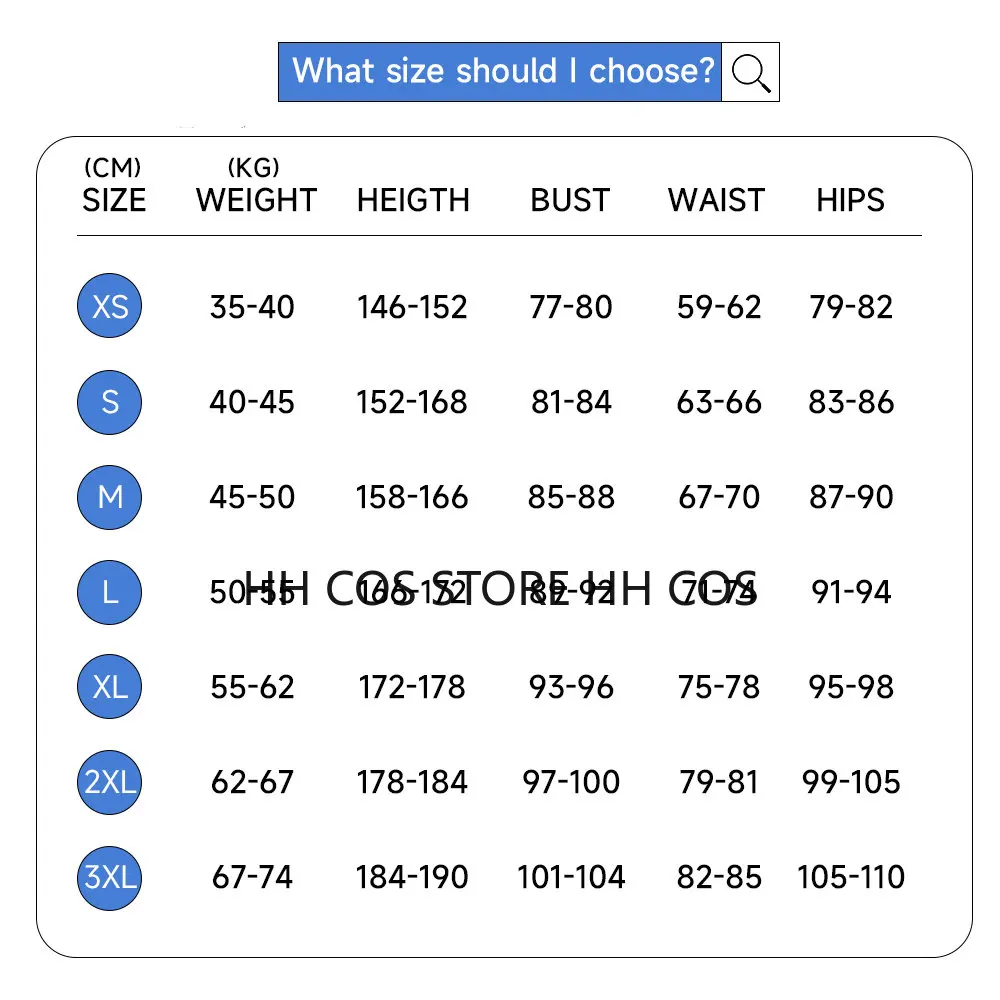The width and height of the screenshot is (1000, 1000).
Task: Pick the 3XL size badge
Action: pos(110,877)
